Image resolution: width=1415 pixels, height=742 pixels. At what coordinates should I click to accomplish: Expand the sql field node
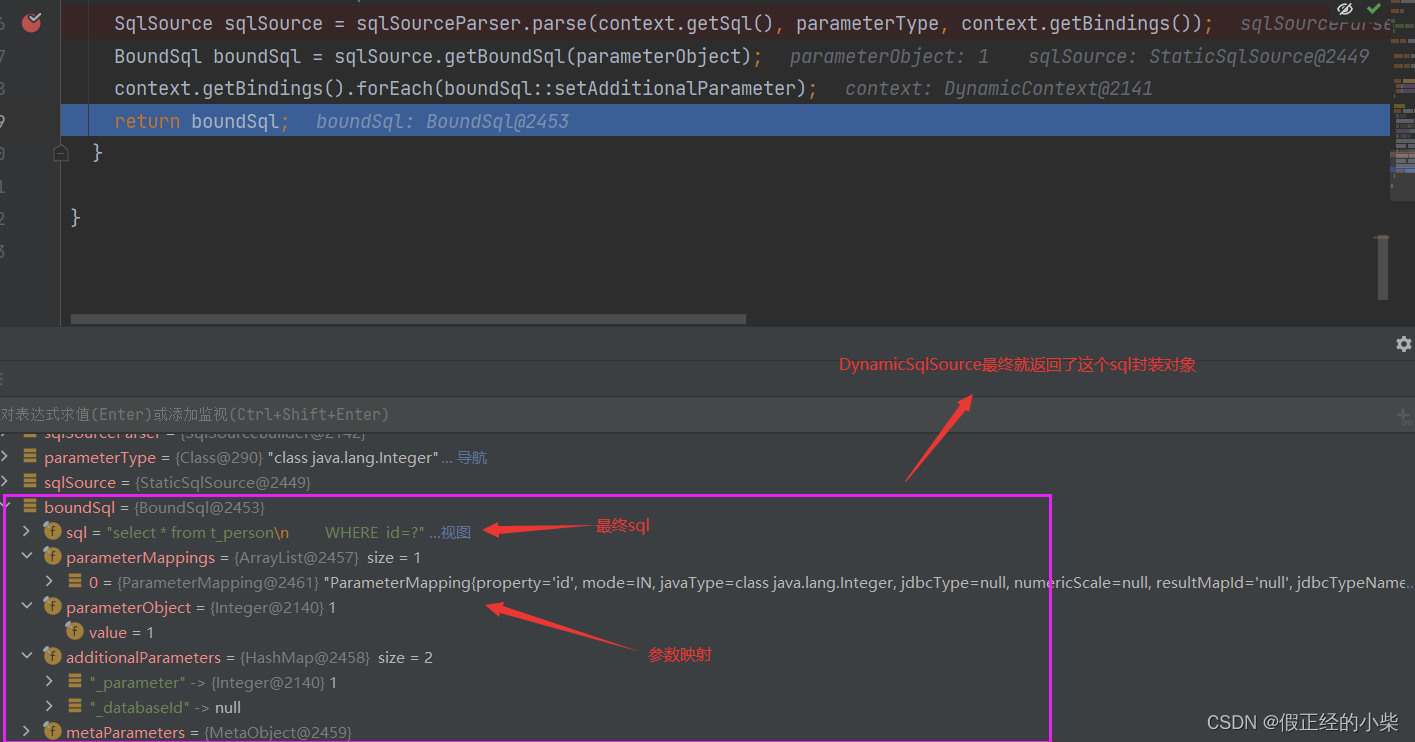[x=27, y=532]
